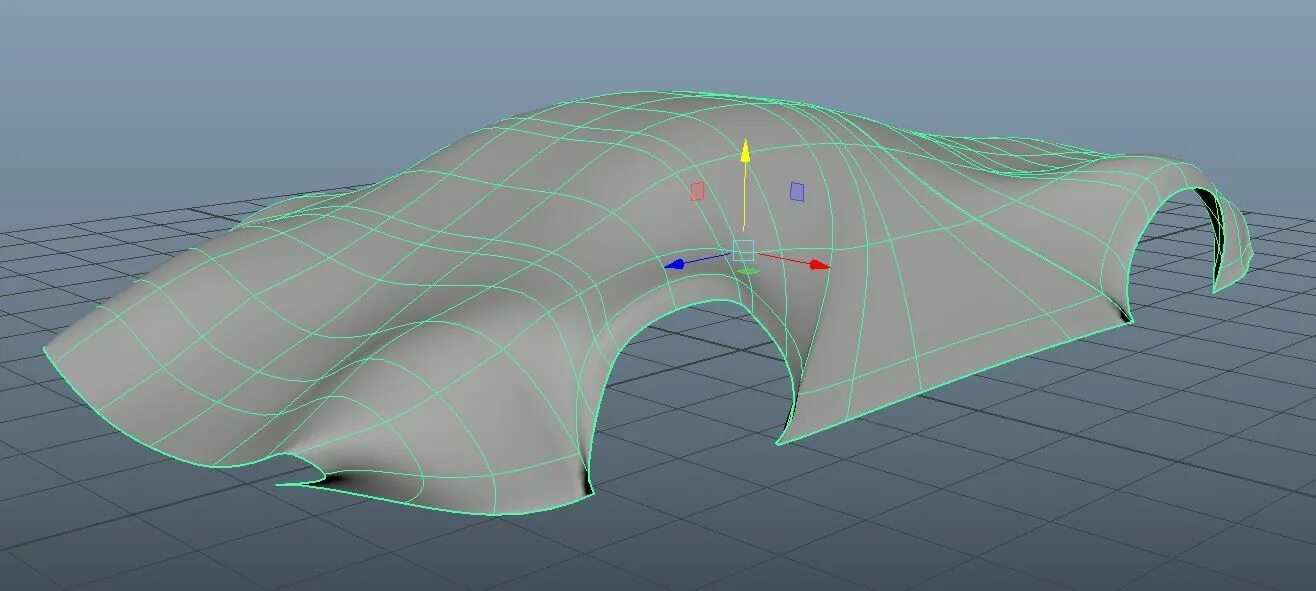Select the green plane handle below manipulator center
Viewport: 1316px width, 591px height.
click(x=747, y=271)
